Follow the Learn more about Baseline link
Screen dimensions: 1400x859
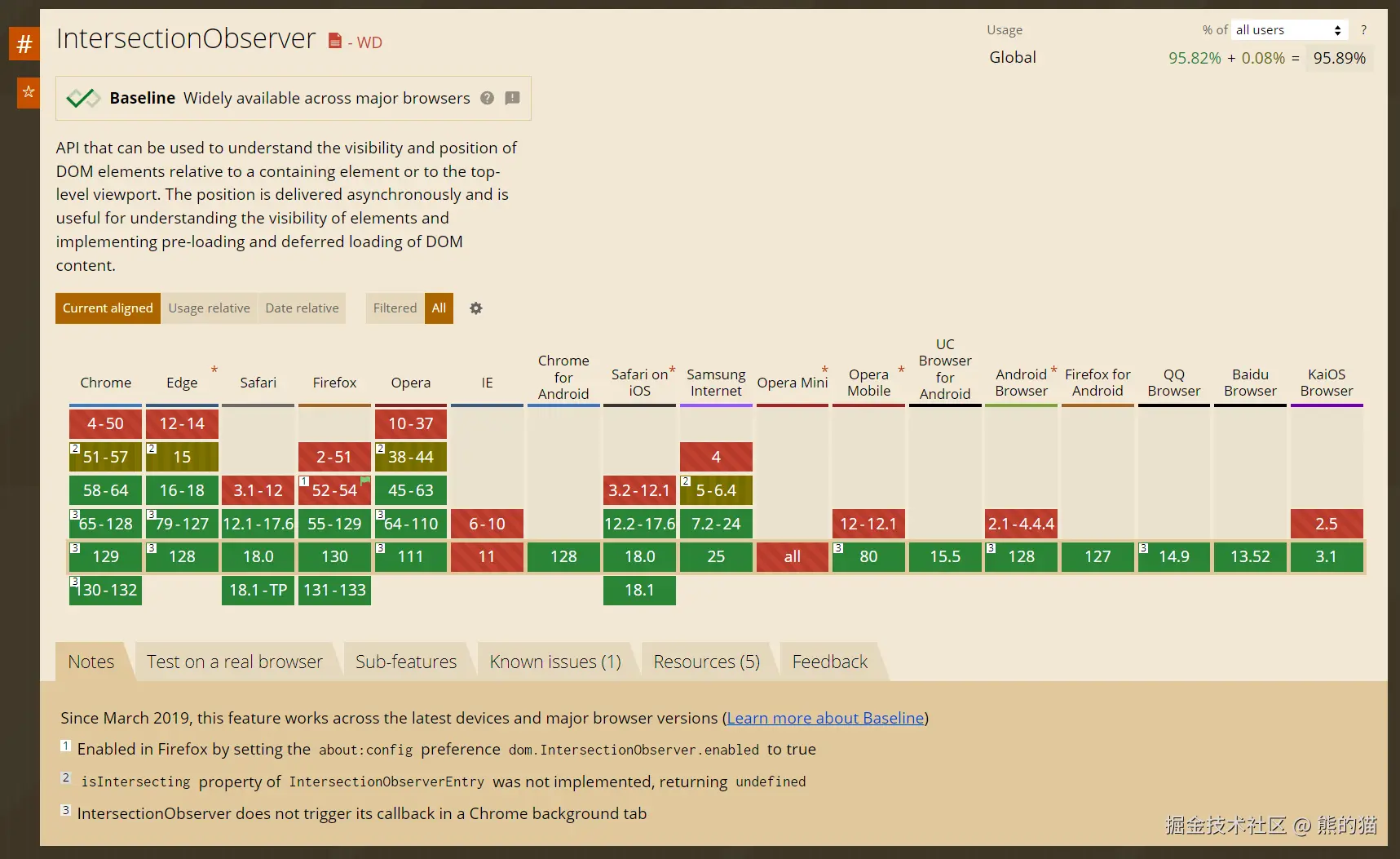coord(825,718)
